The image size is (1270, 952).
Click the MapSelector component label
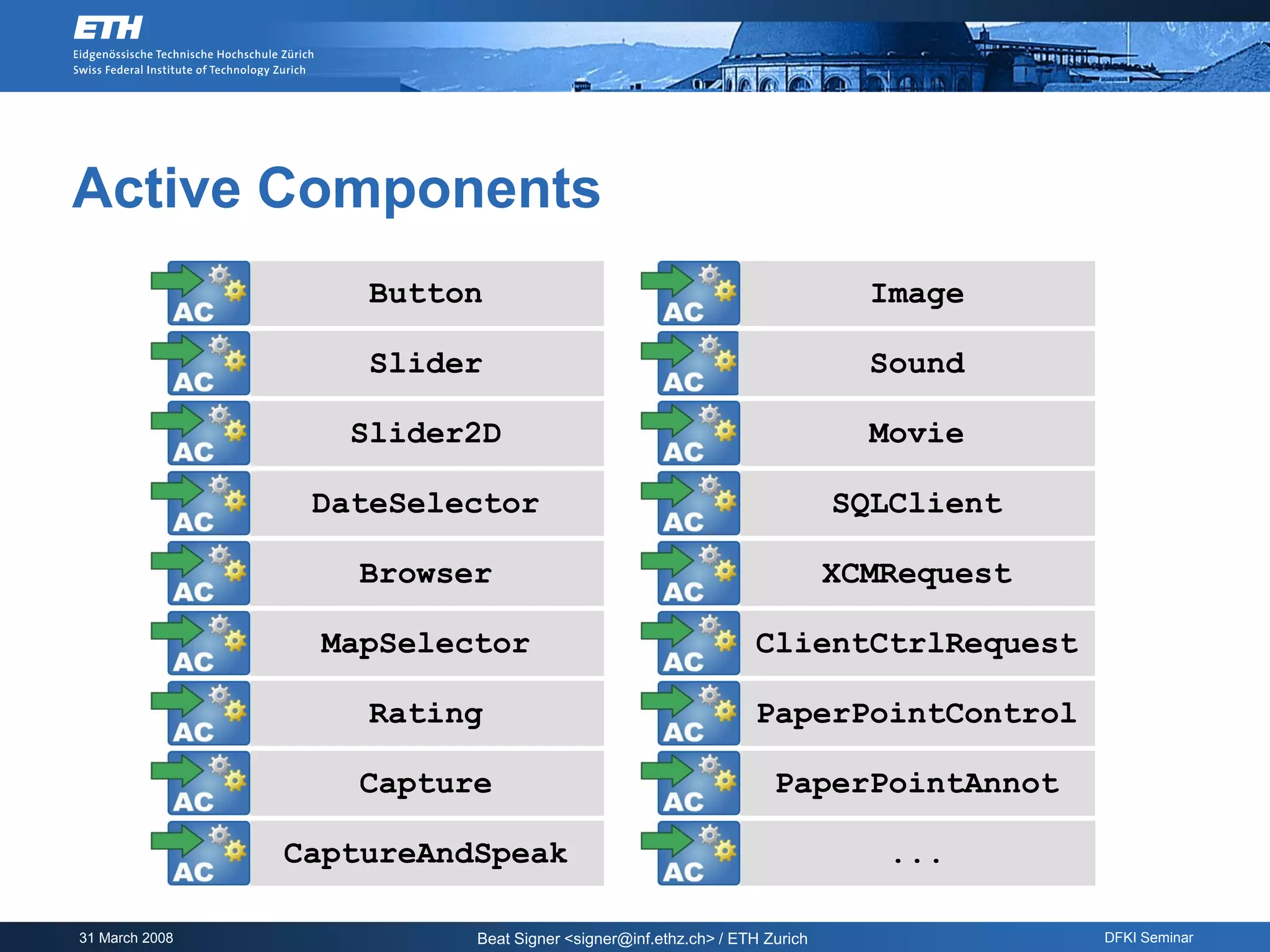coord(426,643)
